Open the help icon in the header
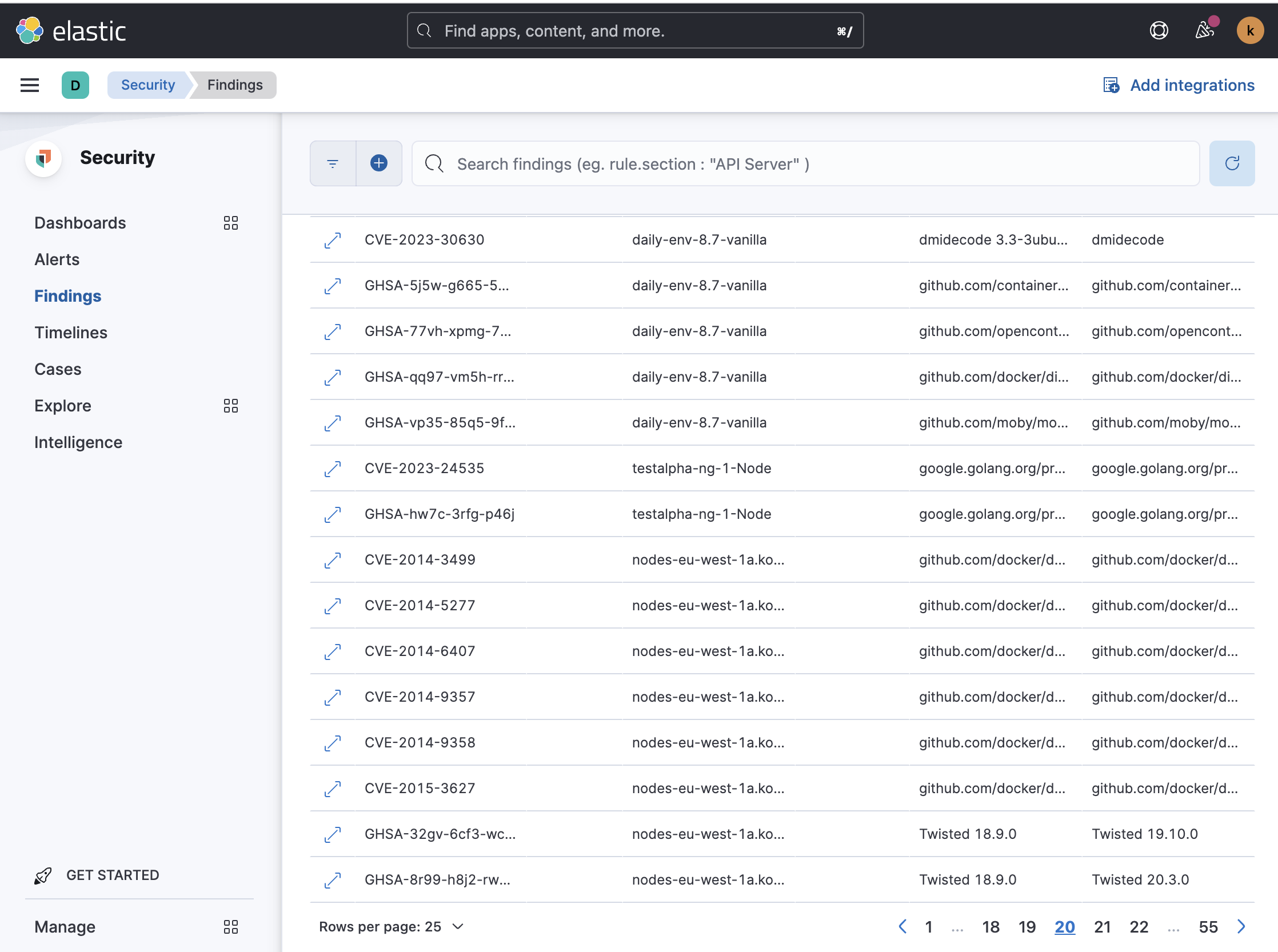The image size is (1278, 952). pos(1159,30)
